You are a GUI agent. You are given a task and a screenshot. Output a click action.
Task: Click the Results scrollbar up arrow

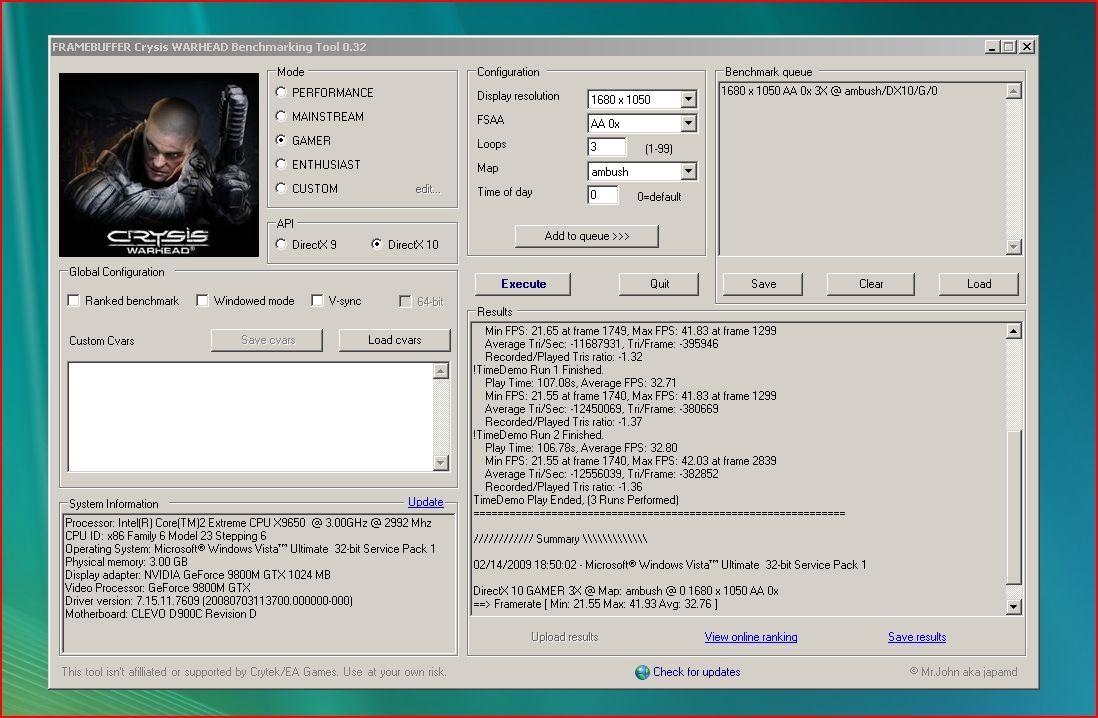(1013, 331)
